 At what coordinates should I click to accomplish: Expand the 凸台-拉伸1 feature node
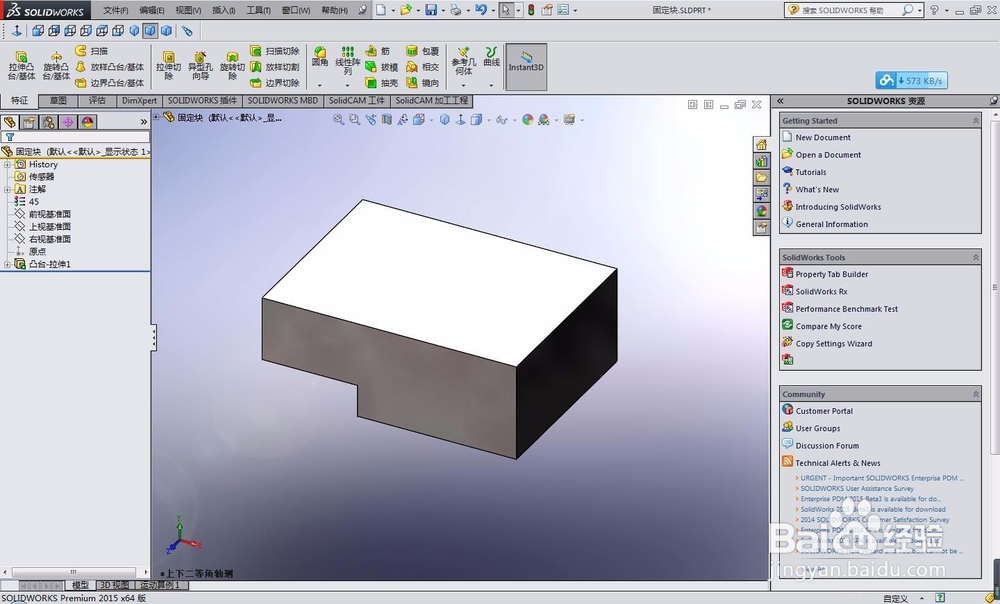pos(7,264)
